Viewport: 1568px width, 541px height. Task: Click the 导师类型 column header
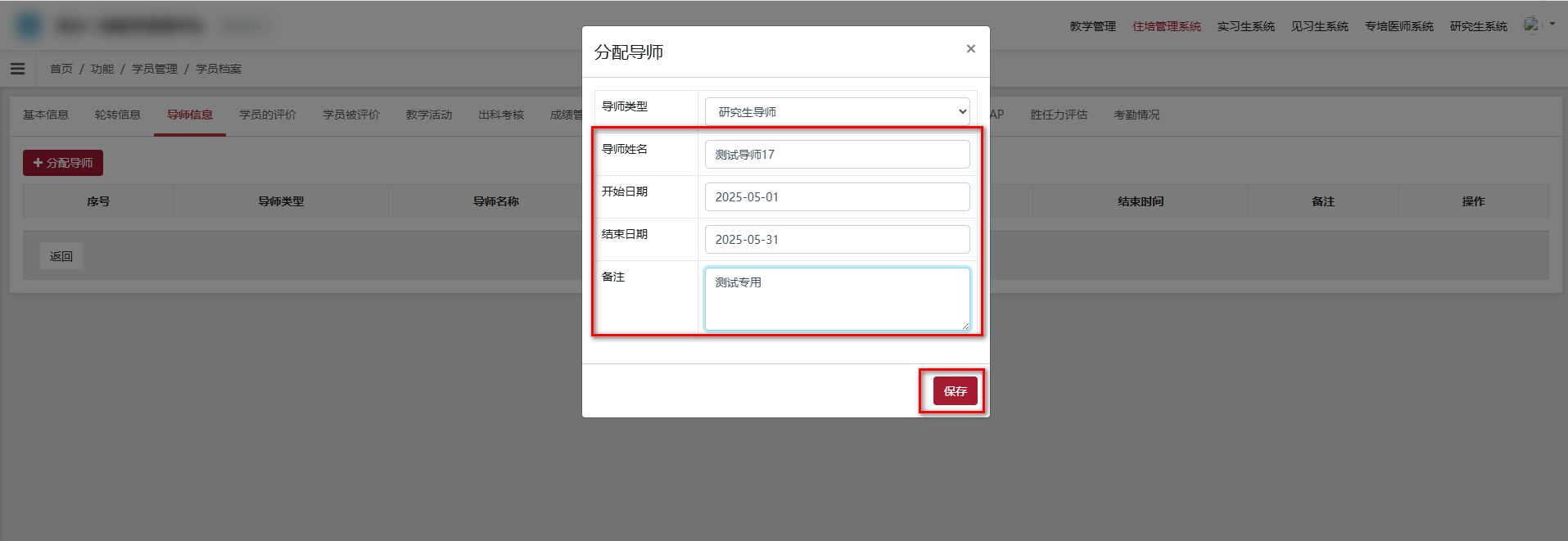[281, 201]
